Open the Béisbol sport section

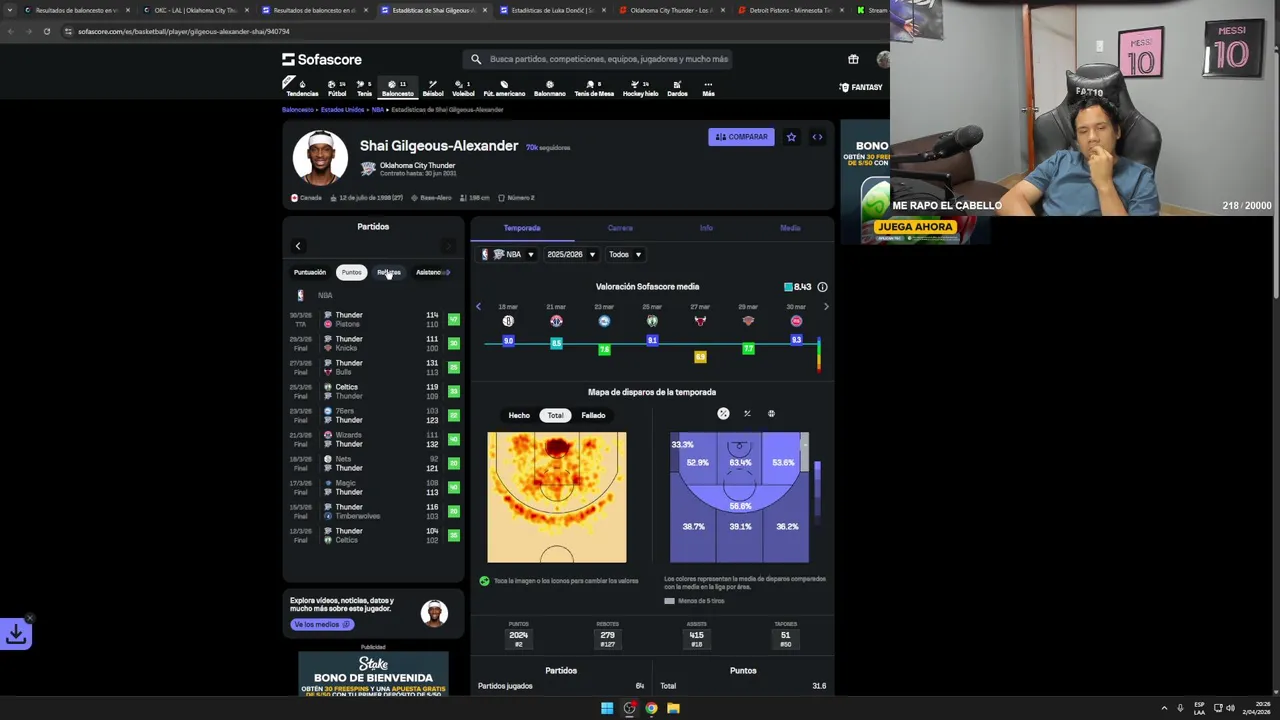coord(433,89)
